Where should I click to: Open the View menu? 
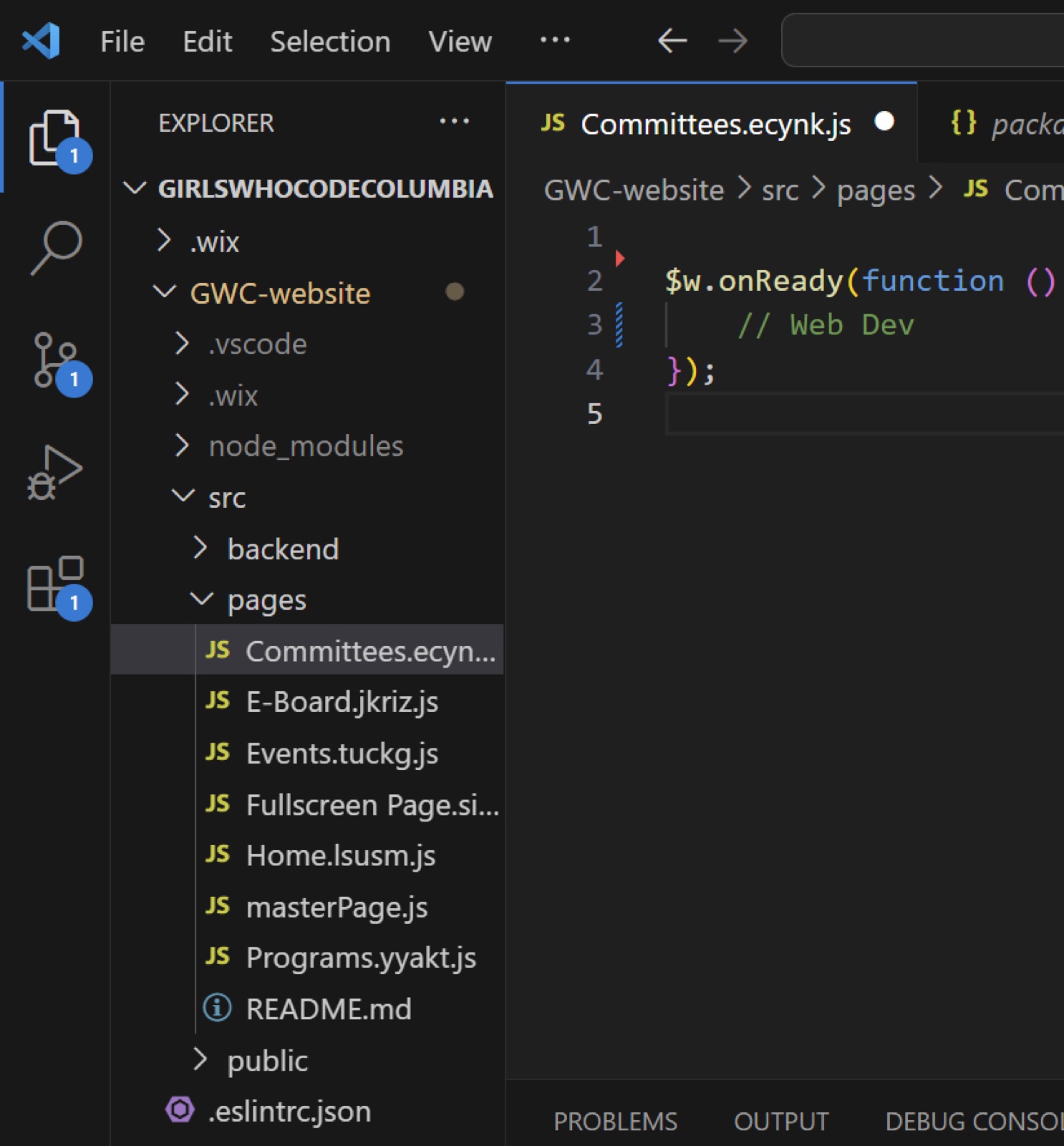tap(460, 42)
